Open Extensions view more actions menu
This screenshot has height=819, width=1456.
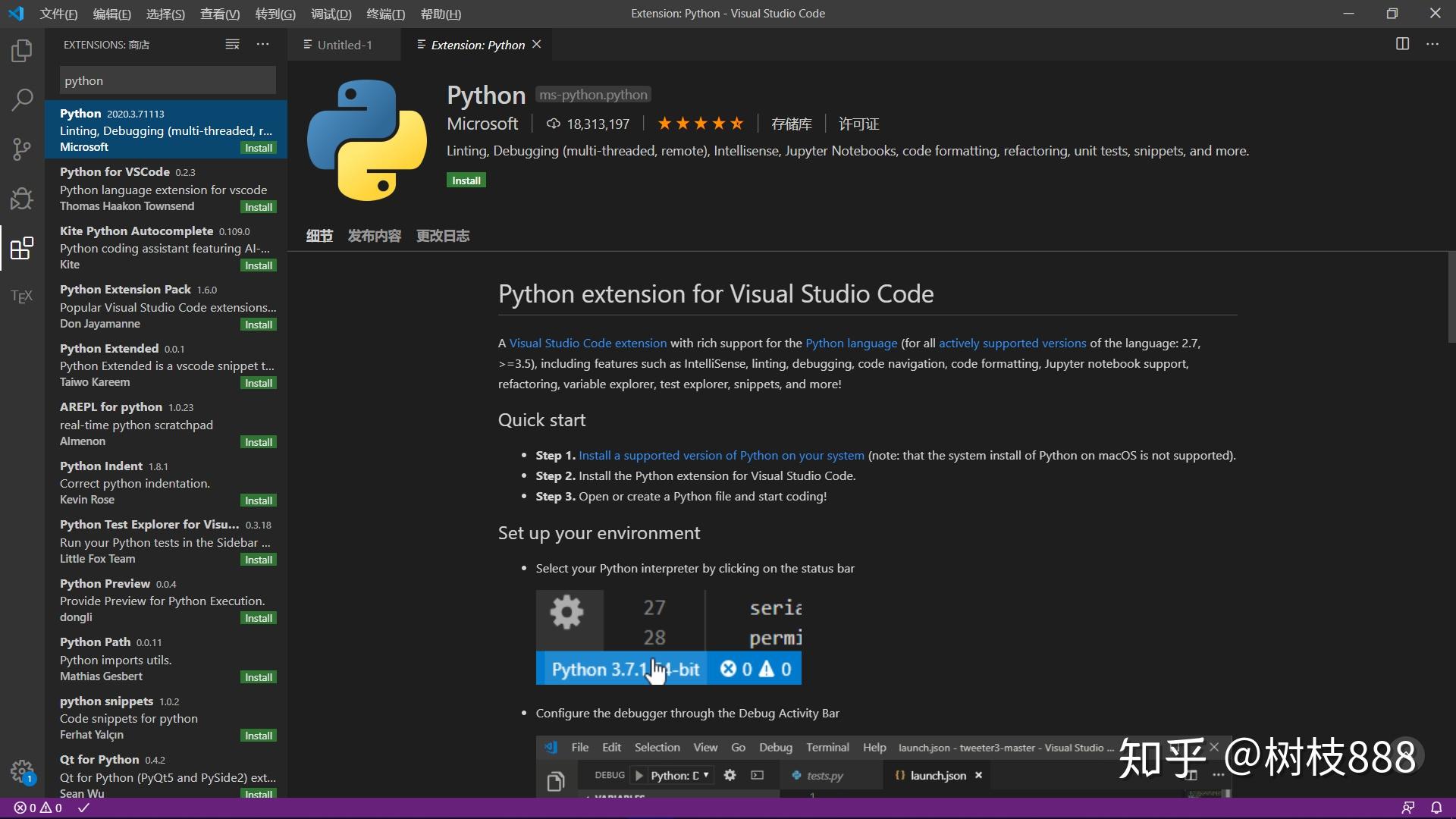pos(262,44)
